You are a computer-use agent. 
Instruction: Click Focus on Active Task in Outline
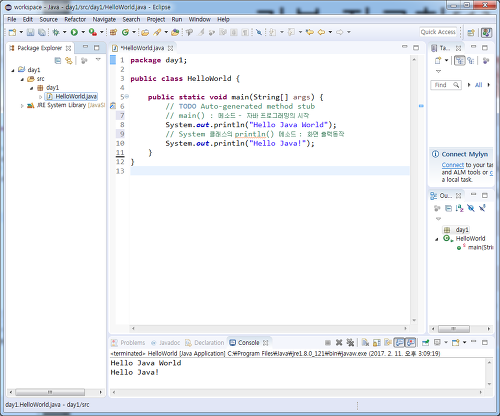click(x=437, y=208)
